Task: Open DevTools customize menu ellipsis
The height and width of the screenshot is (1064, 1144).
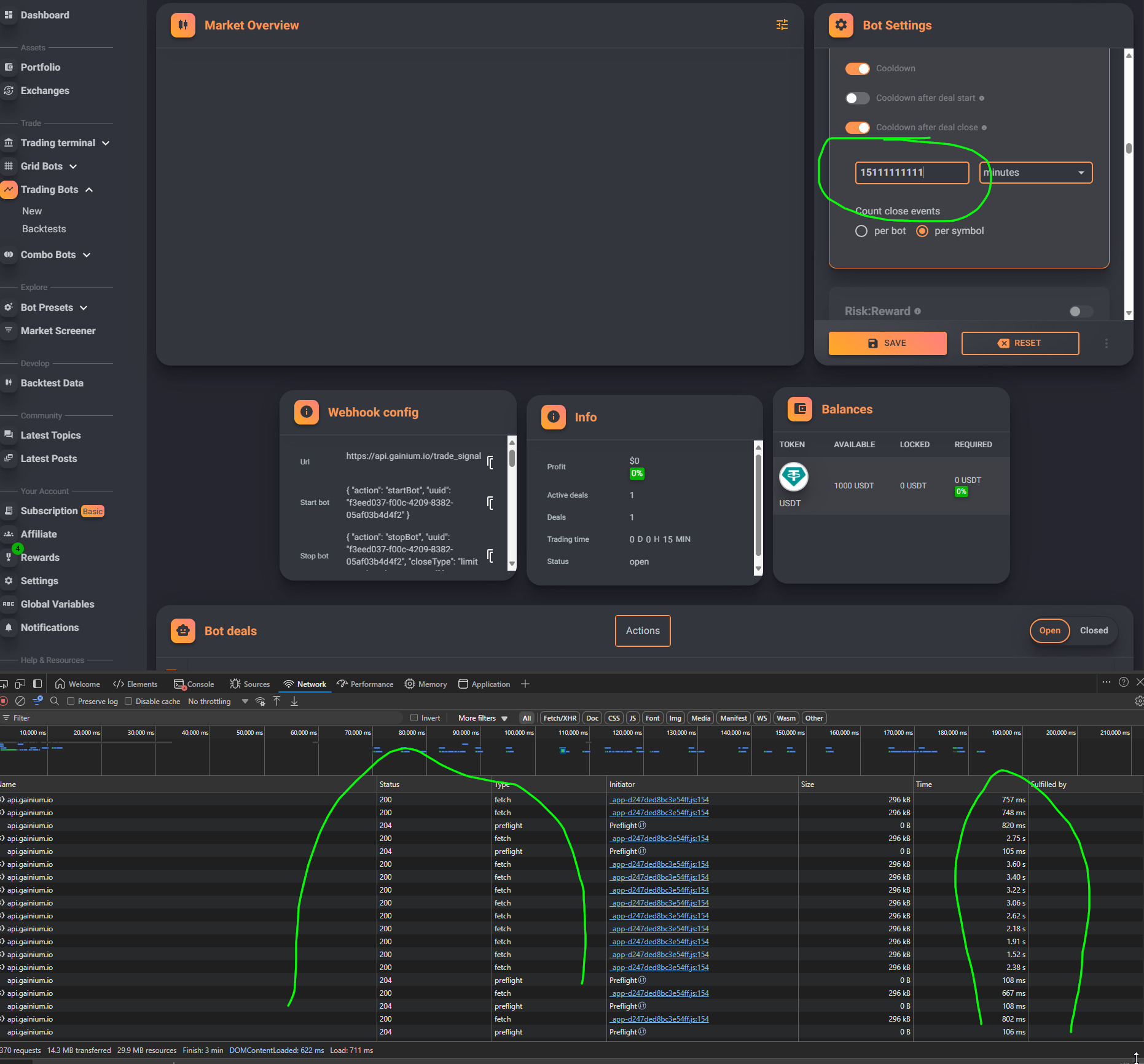Action: point(1107,682)
